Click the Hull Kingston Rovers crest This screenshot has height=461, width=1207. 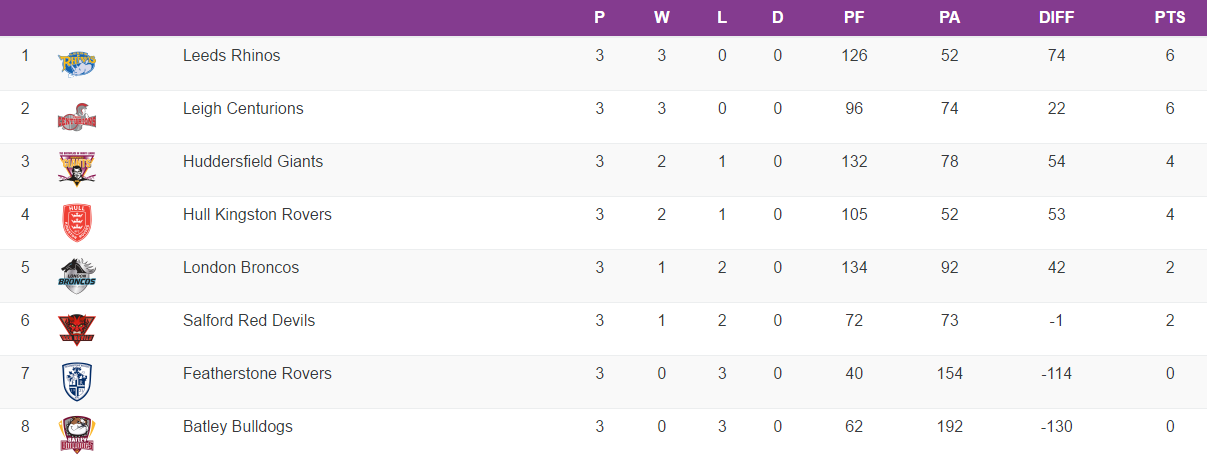[x=77, y=222]
